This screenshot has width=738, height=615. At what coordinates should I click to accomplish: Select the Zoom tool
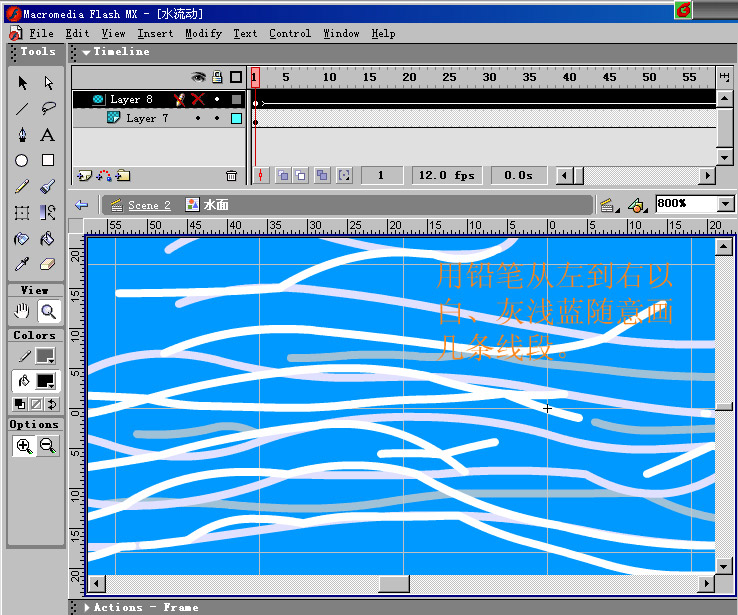48,311
